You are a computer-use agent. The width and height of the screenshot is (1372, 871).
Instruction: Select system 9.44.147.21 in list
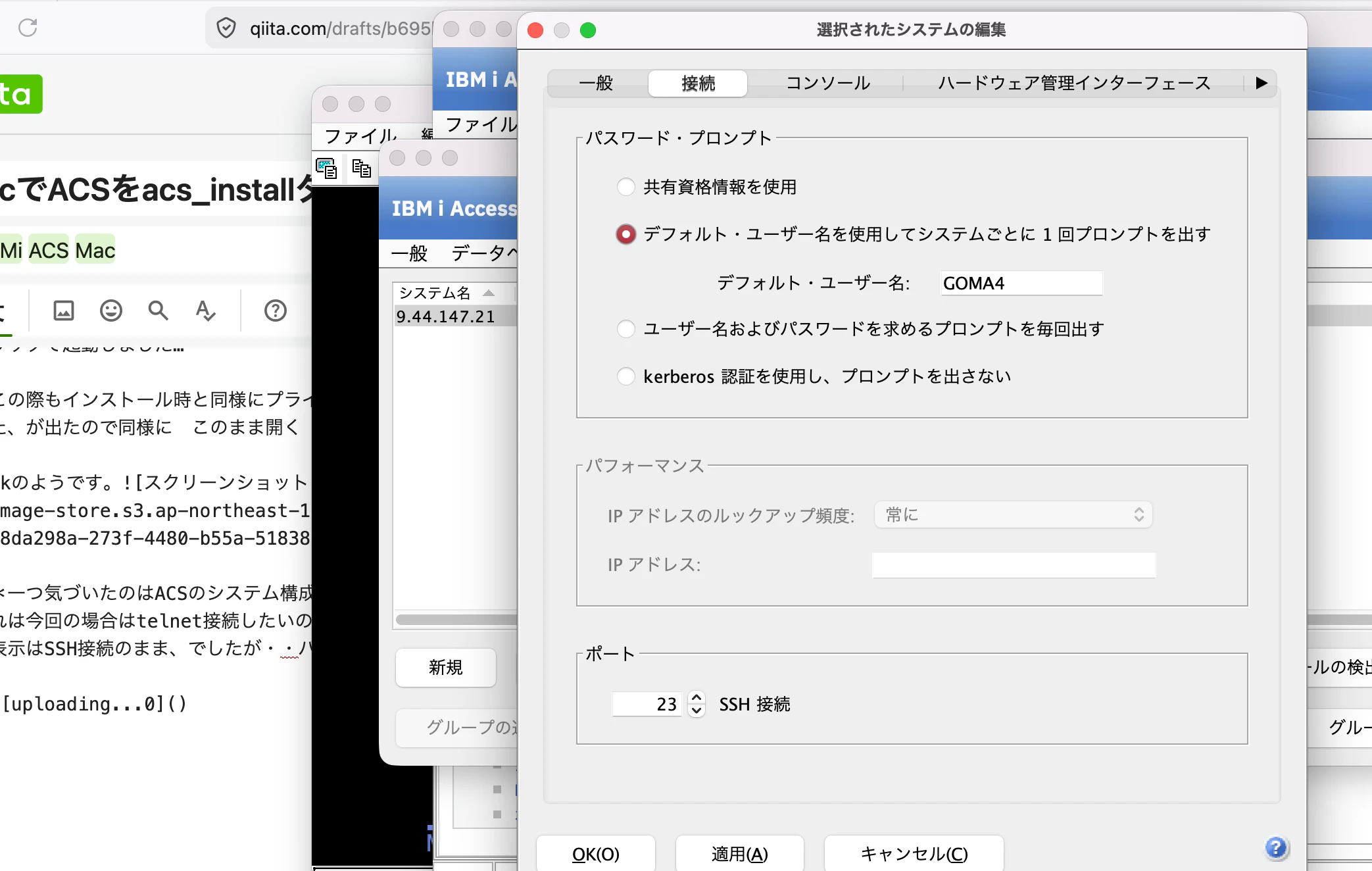pyautogui.click(x=454, y=316)
